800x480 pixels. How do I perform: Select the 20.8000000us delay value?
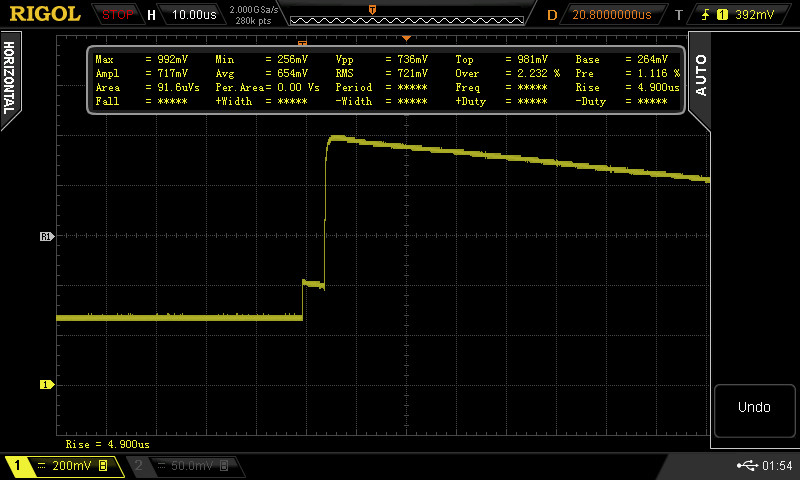[611, 15]
